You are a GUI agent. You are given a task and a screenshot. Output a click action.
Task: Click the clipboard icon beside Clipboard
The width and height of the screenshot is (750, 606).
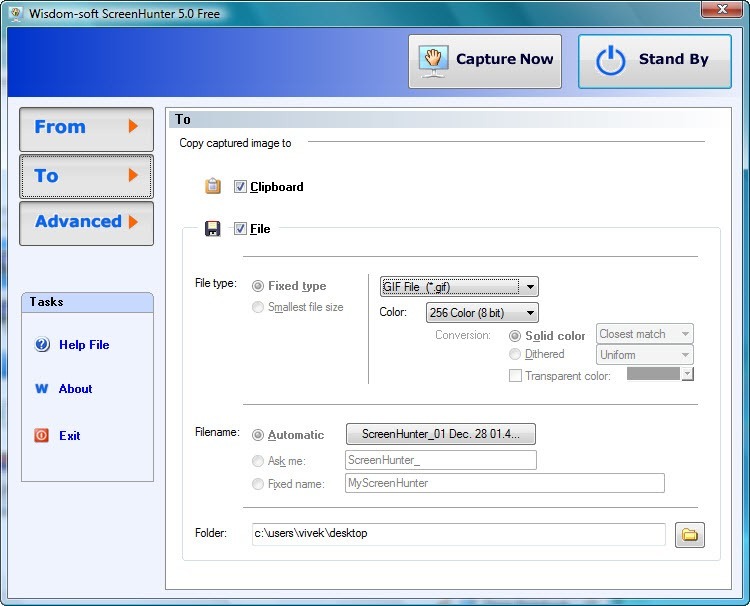point(212,186)
